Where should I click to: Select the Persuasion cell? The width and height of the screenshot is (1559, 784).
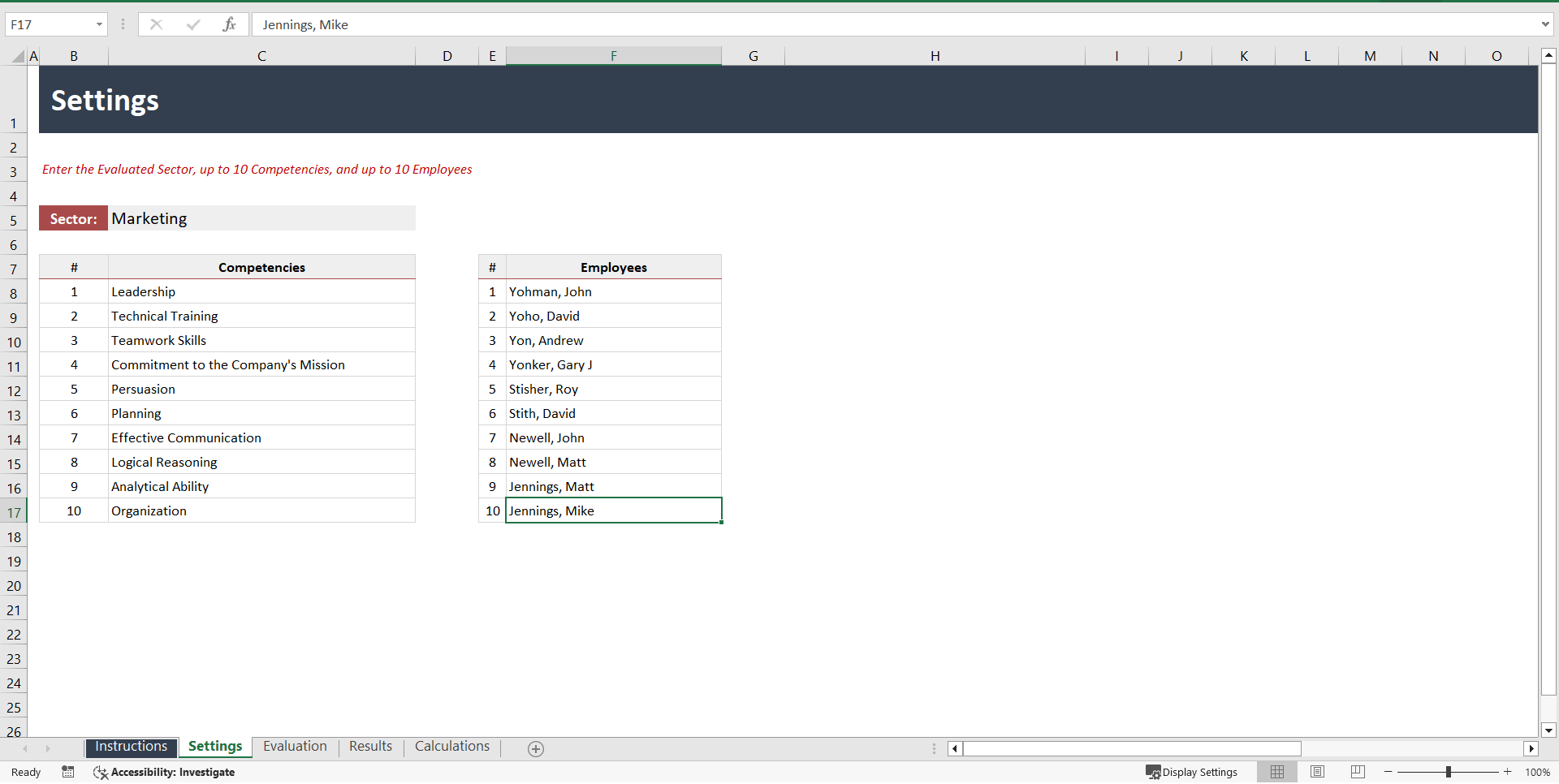(261, 389)
